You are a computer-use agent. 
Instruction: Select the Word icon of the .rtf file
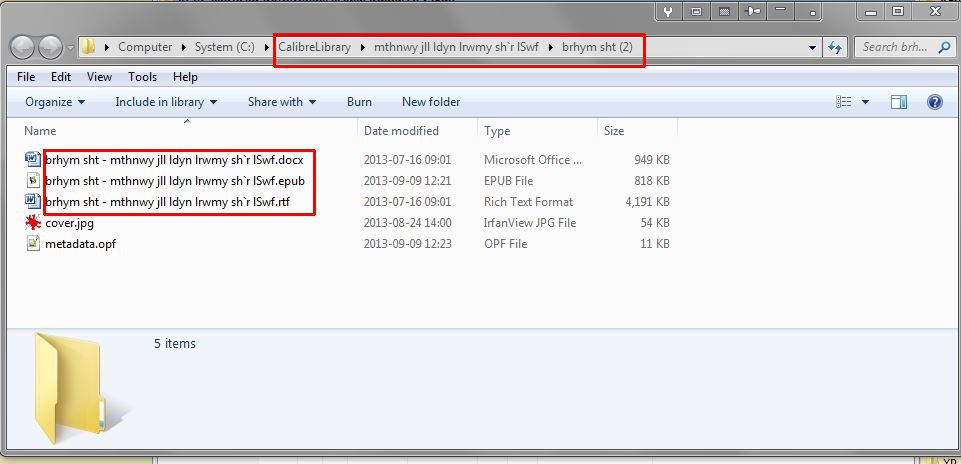33,202
